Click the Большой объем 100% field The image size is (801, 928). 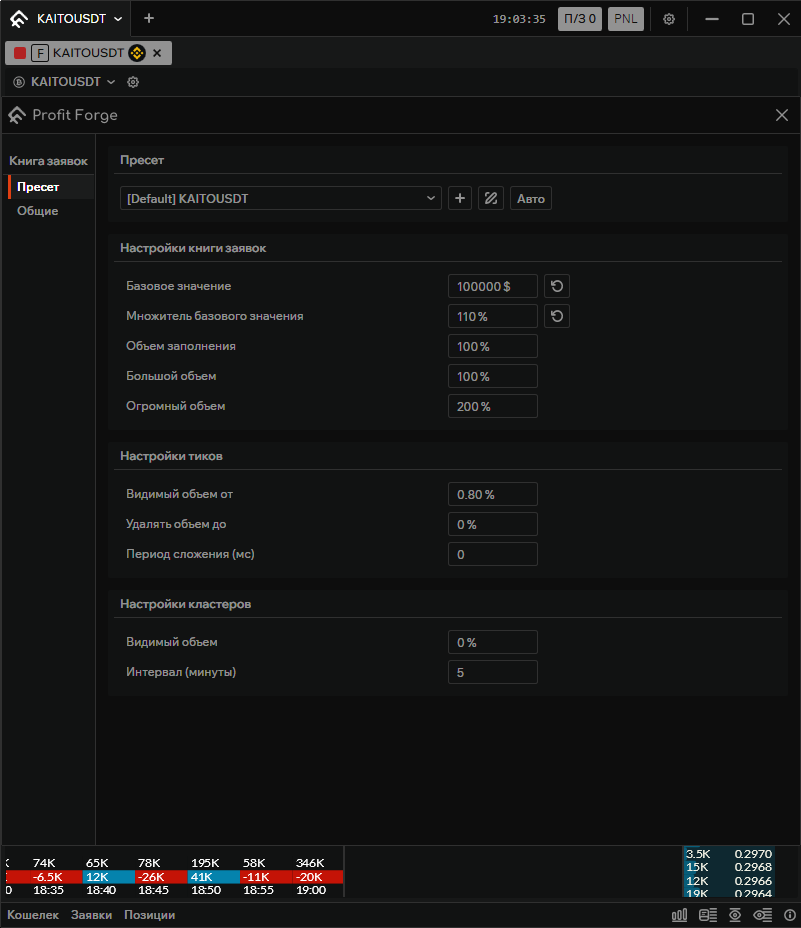[x=493, y=376]
